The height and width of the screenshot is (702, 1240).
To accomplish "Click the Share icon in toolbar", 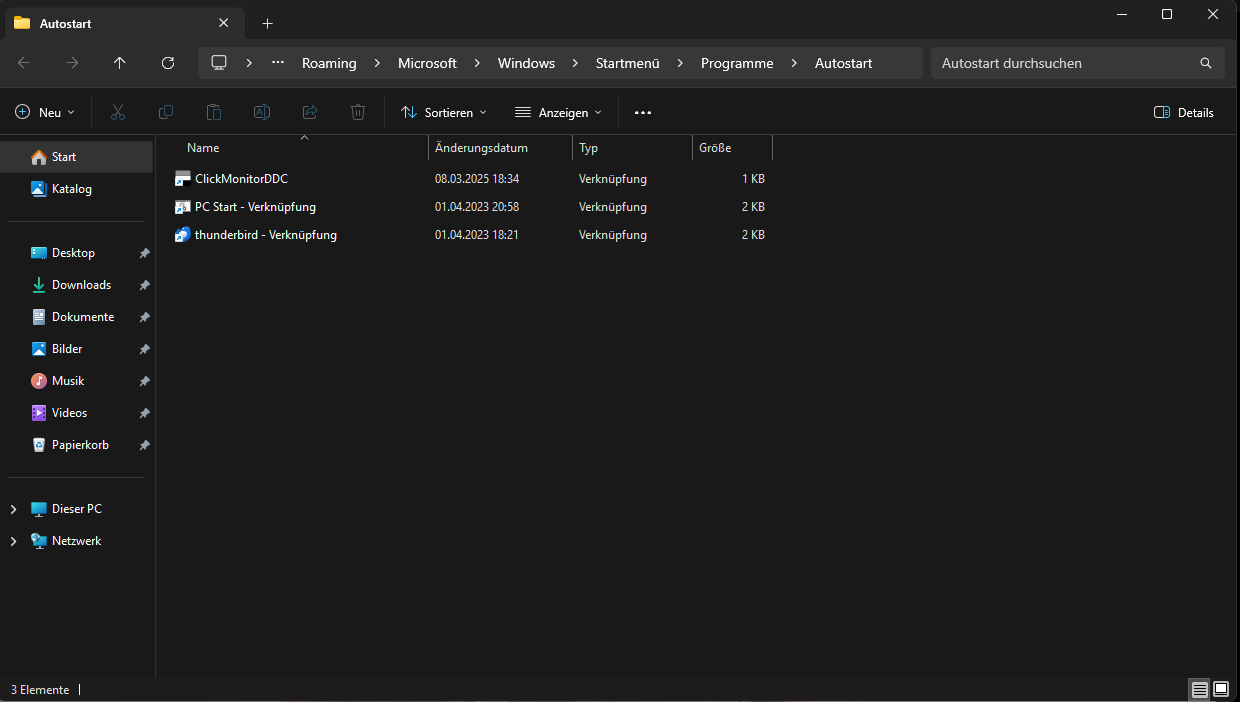I will coord(310,112).
